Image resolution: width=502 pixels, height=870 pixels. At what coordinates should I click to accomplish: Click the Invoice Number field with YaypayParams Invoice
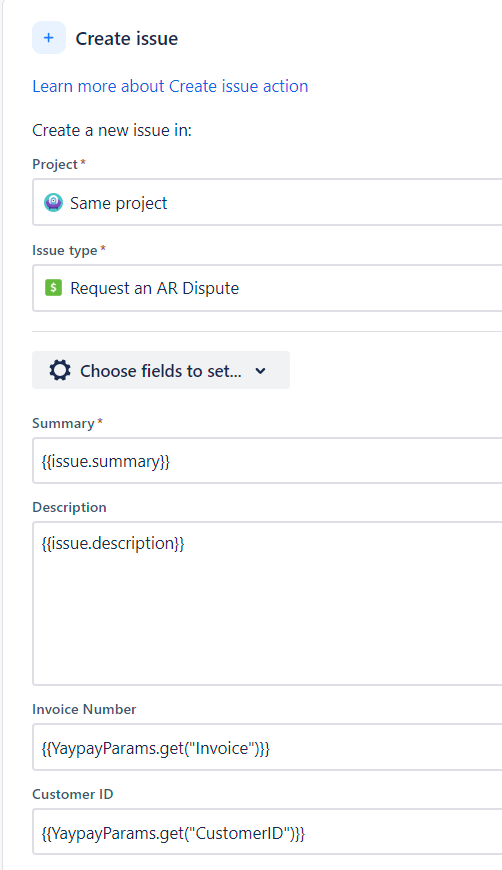click(x=267, y=747)
